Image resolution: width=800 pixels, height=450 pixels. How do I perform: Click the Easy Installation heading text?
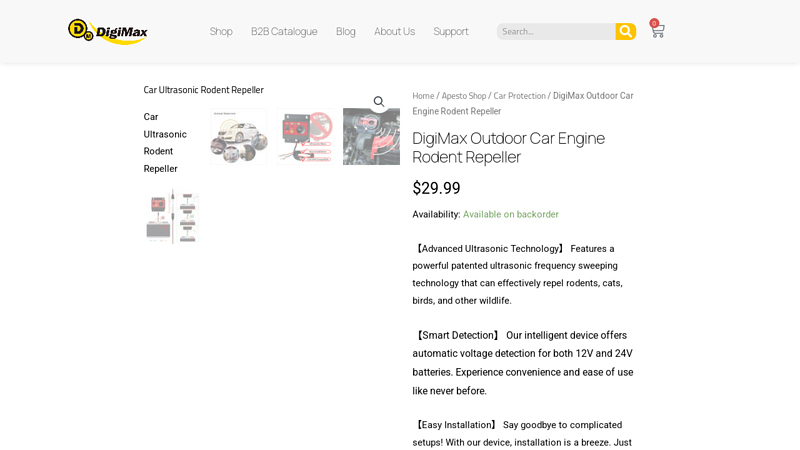click(456, 425)
